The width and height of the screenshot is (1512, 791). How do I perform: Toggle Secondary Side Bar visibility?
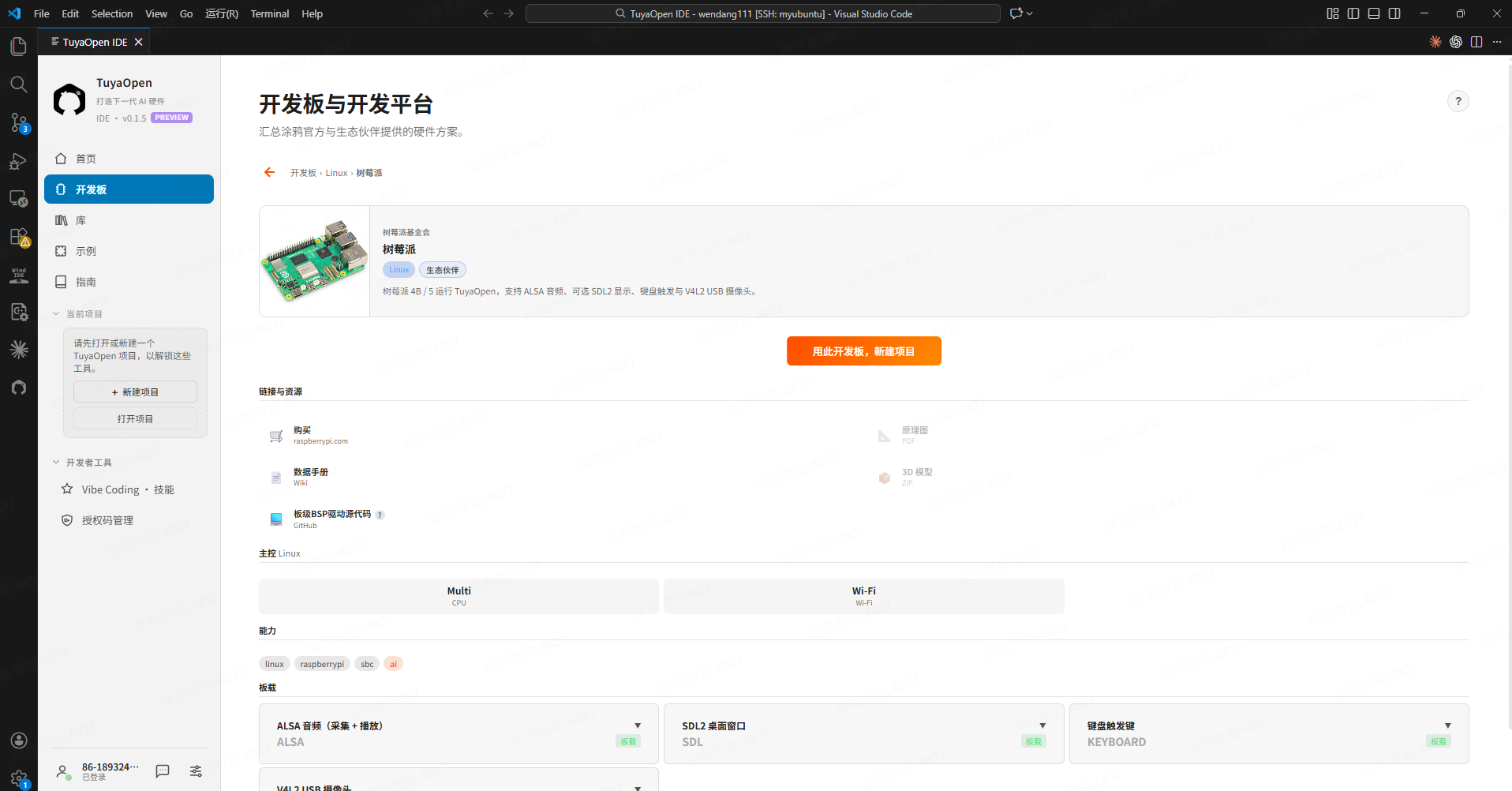click(x=1394, y=13)
